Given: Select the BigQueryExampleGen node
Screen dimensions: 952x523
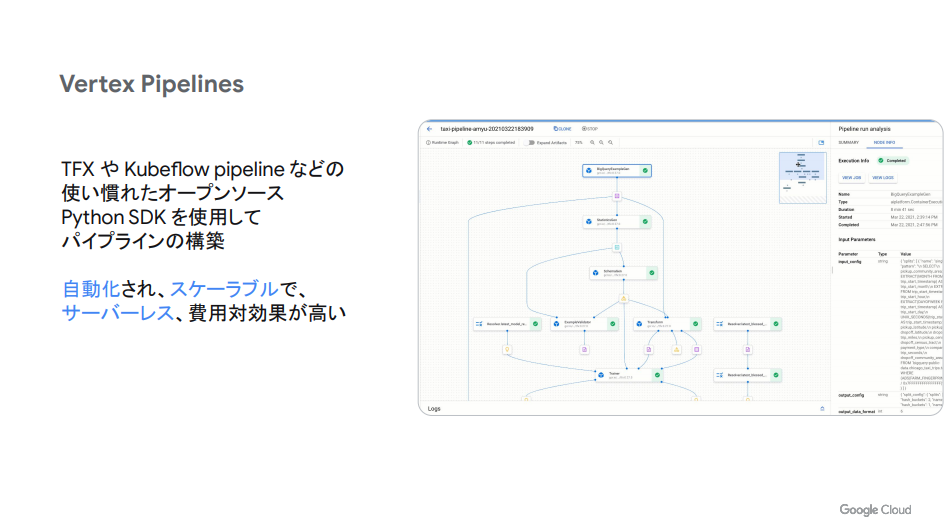Looking at the screenshot, I should coord(617,171).
